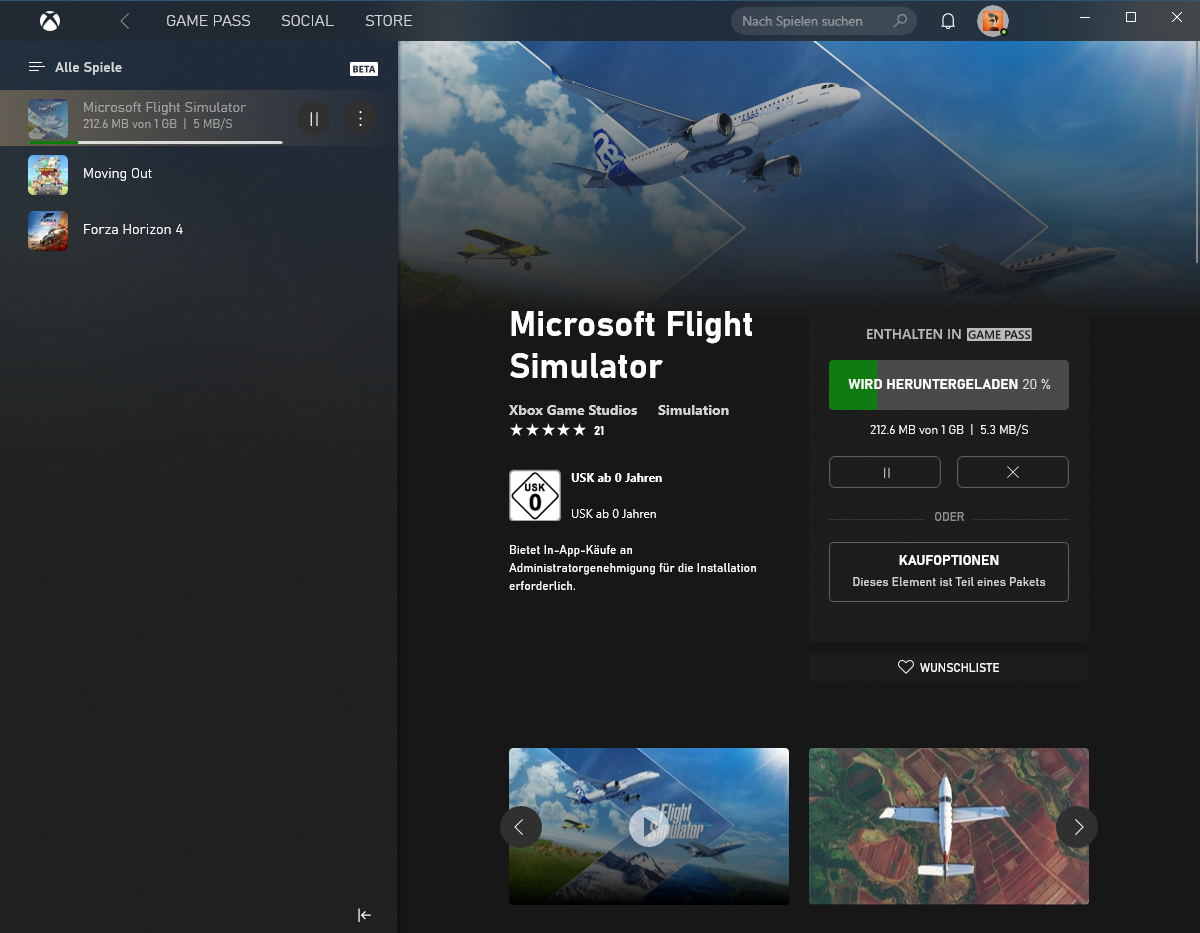Click '212.6 MB von 1 GB | 5.3 MB/S' text
Screen dimensions: 1200x933
(949, 430)
